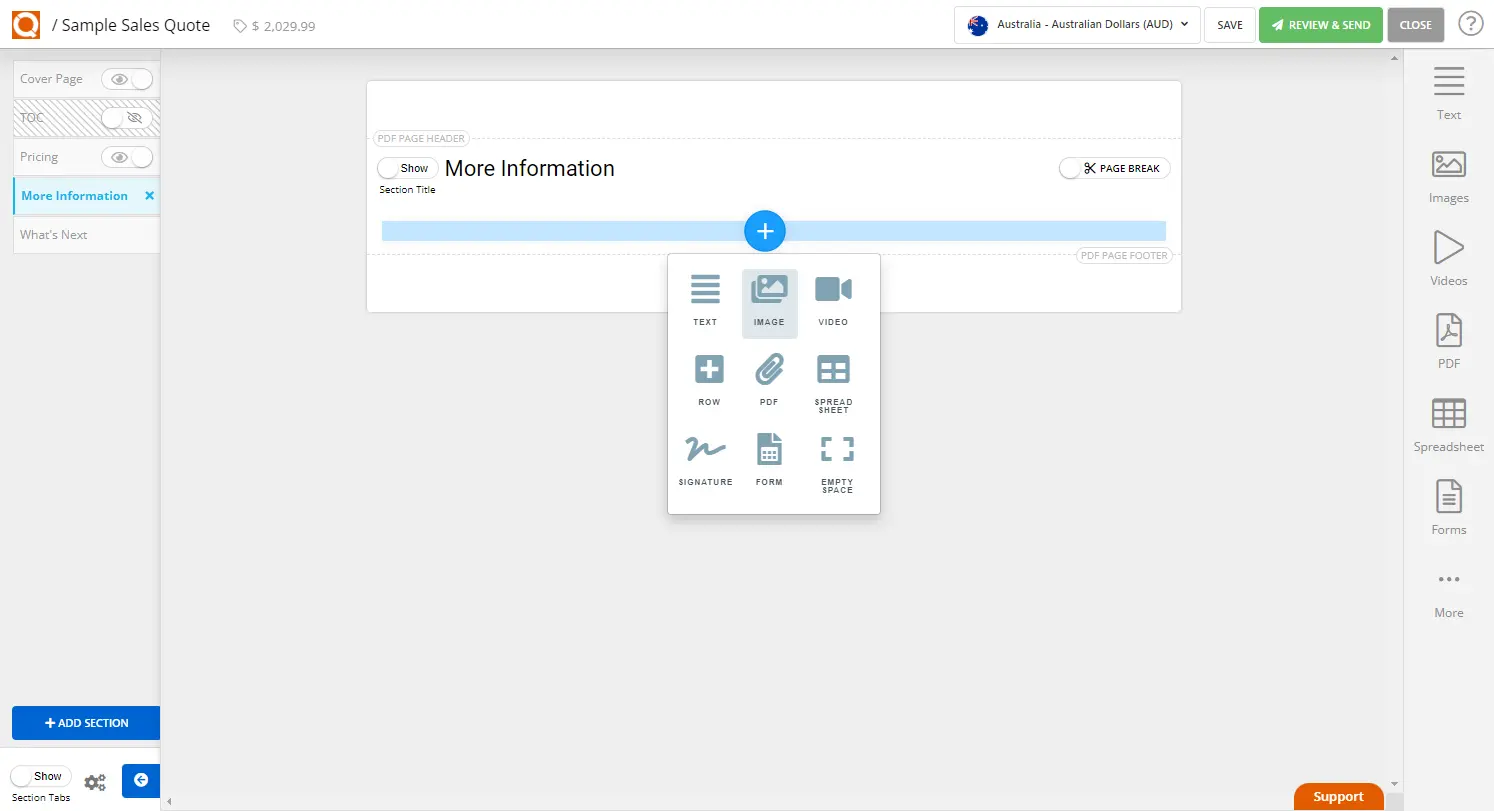Toggle Show for Section Tabs

click(x=41, y=776)
